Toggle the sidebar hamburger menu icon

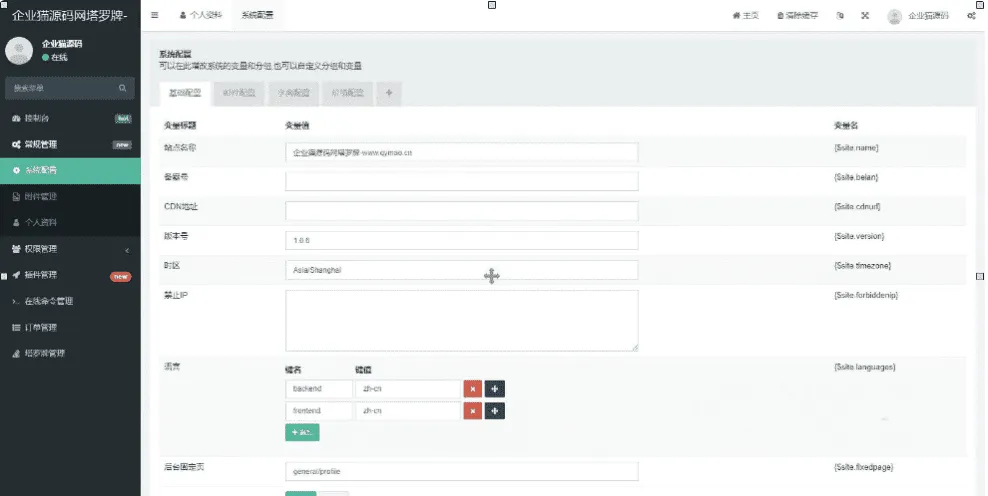(154, 15)
